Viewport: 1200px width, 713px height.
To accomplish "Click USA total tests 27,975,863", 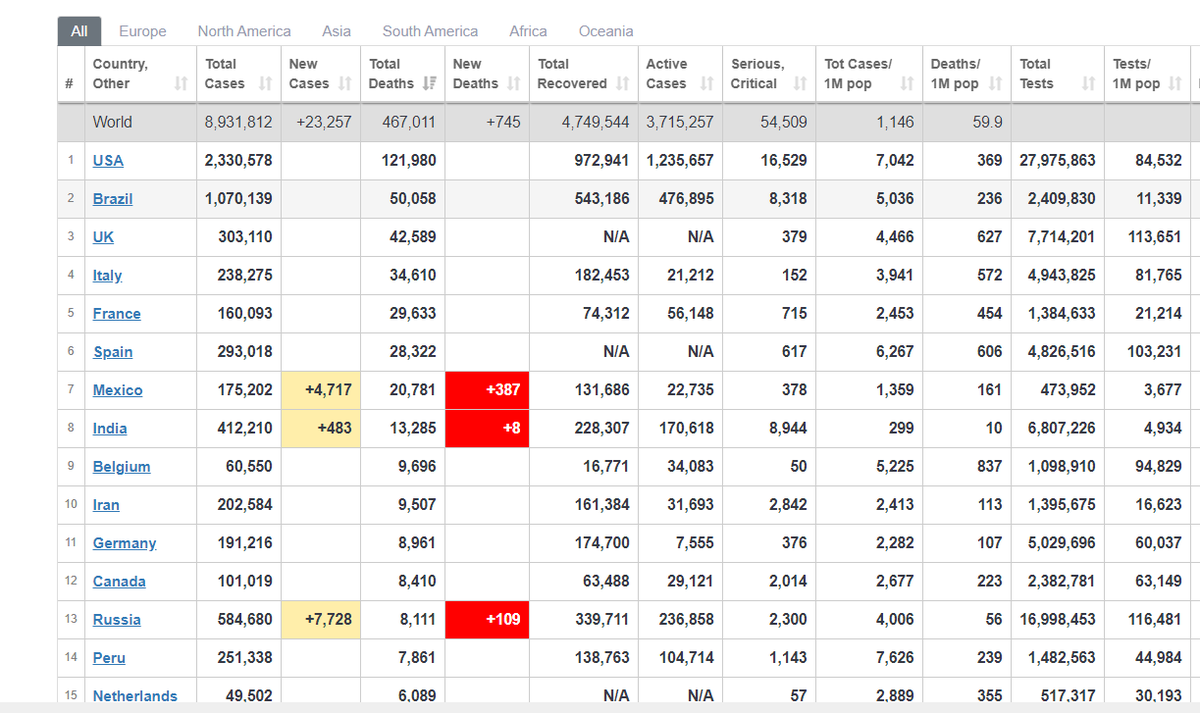I will pos(1057,161).
